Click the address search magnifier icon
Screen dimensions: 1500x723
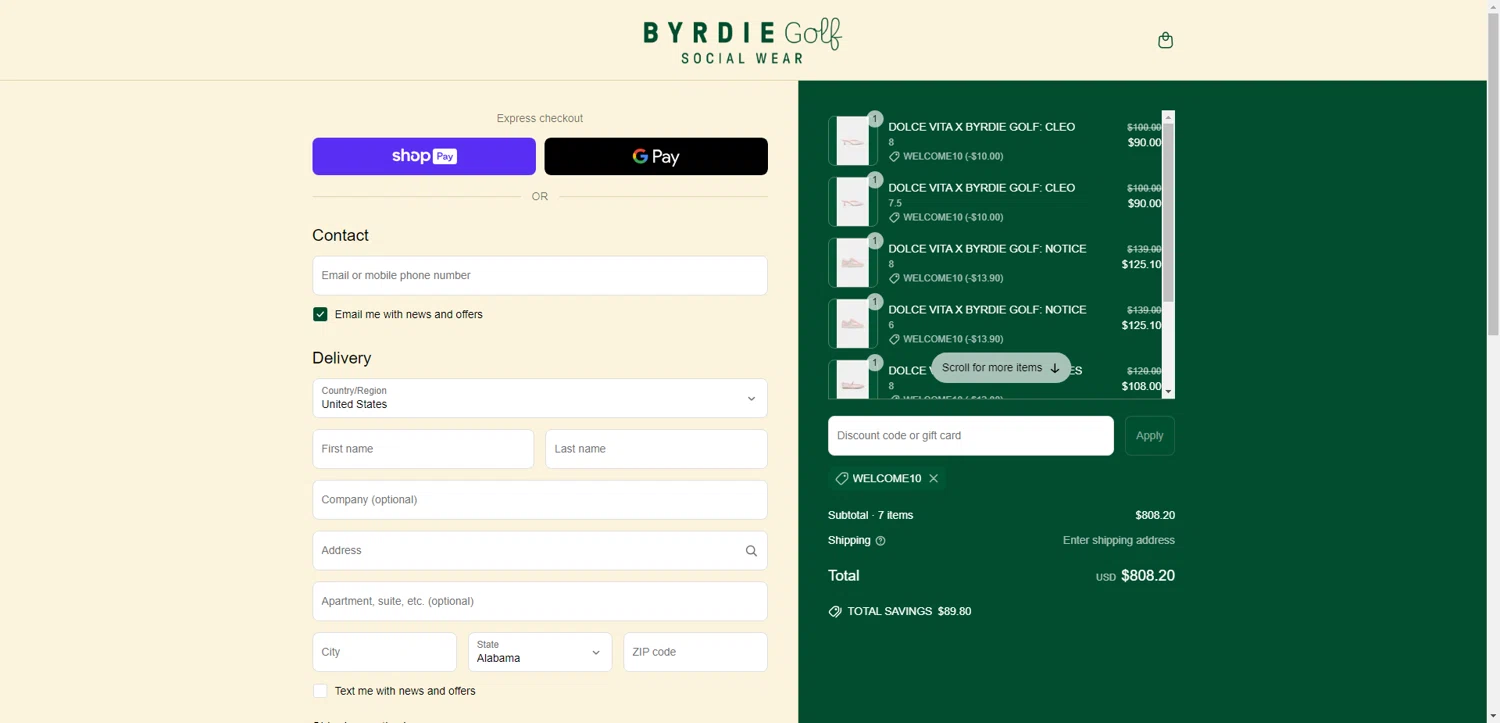click(751, 551)
